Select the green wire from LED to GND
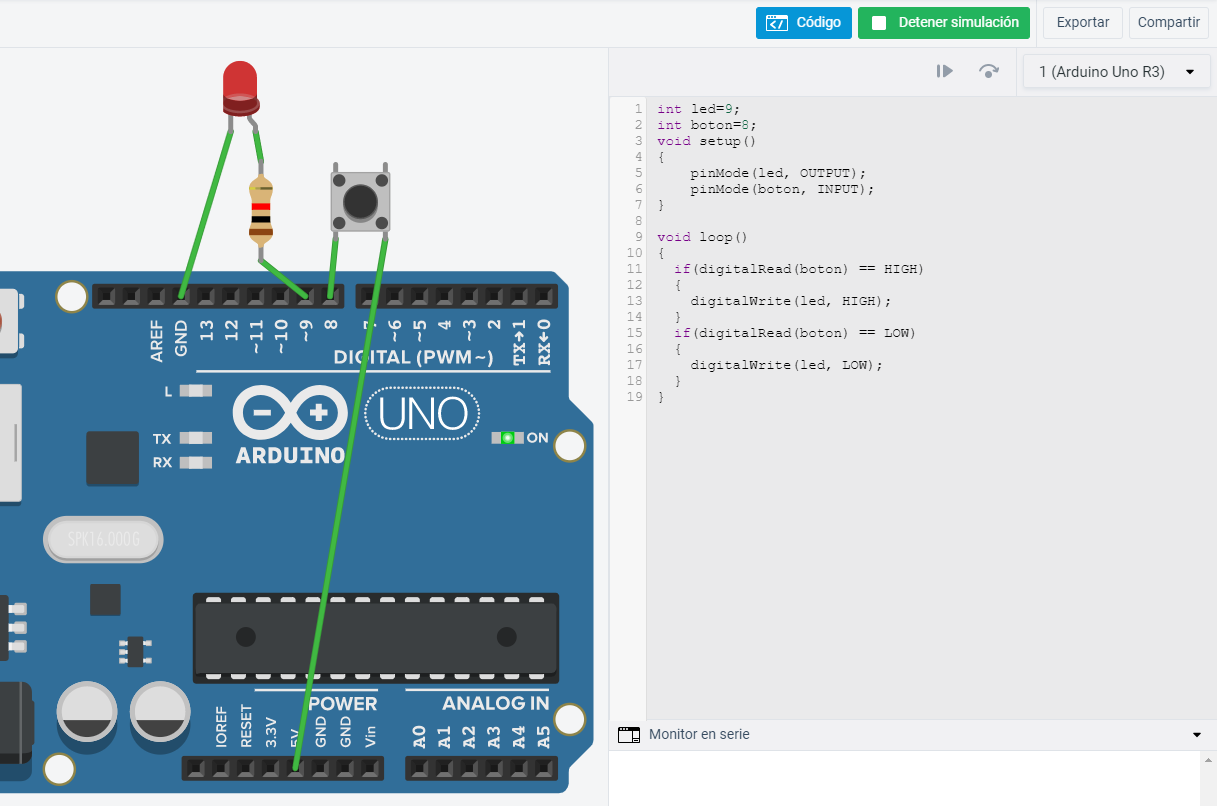 coord(206,212)
